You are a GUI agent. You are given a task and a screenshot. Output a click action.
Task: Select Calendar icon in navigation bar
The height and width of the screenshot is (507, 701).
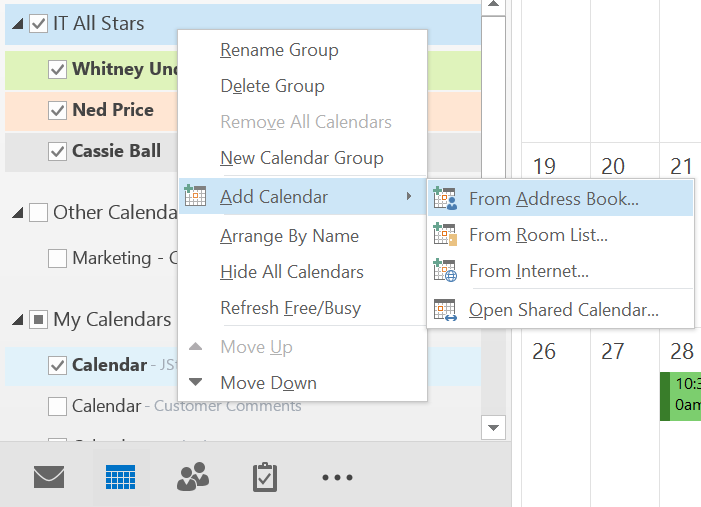(120, 477)
